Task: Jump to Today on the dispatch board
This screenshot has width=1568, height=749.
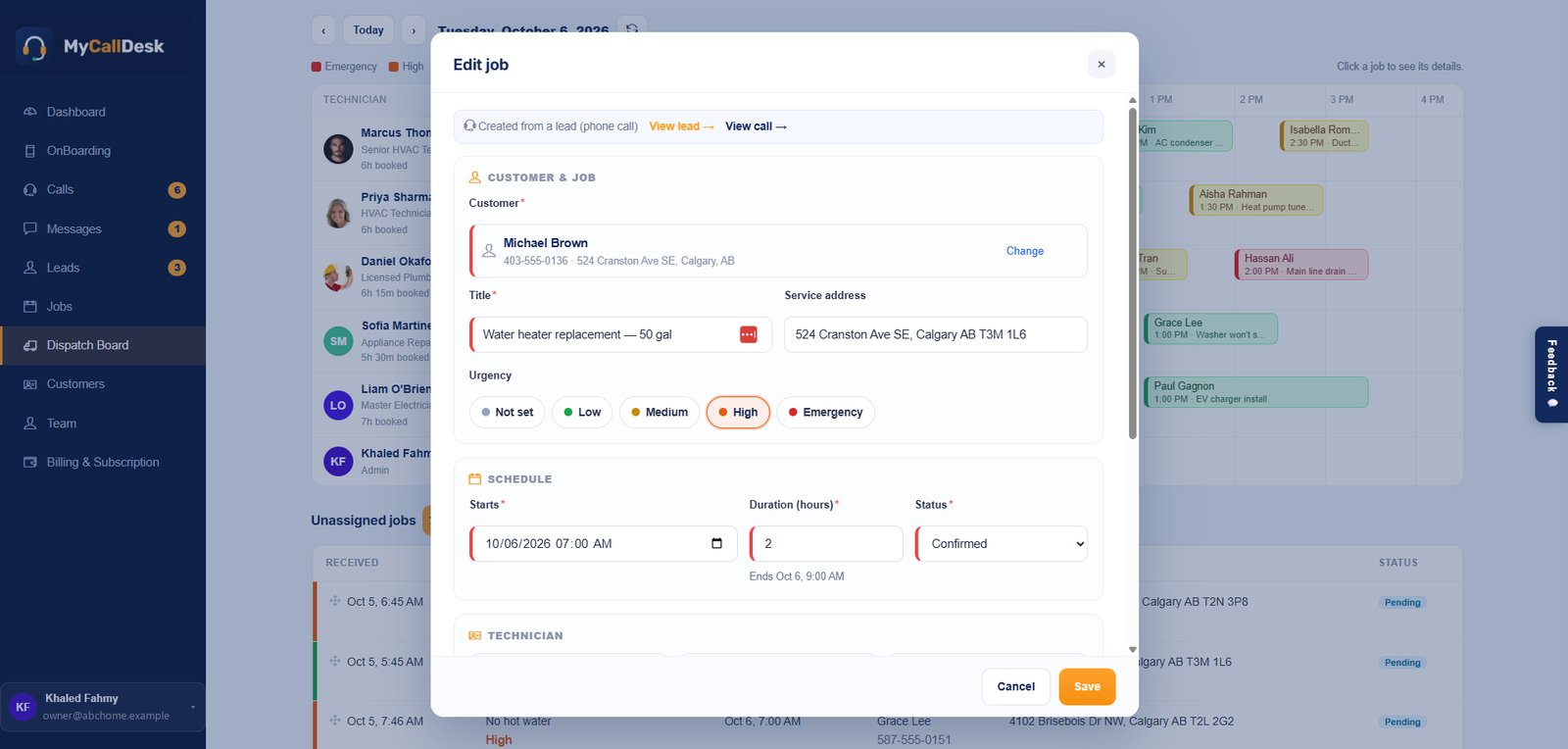Action: (x=368, y=30)
